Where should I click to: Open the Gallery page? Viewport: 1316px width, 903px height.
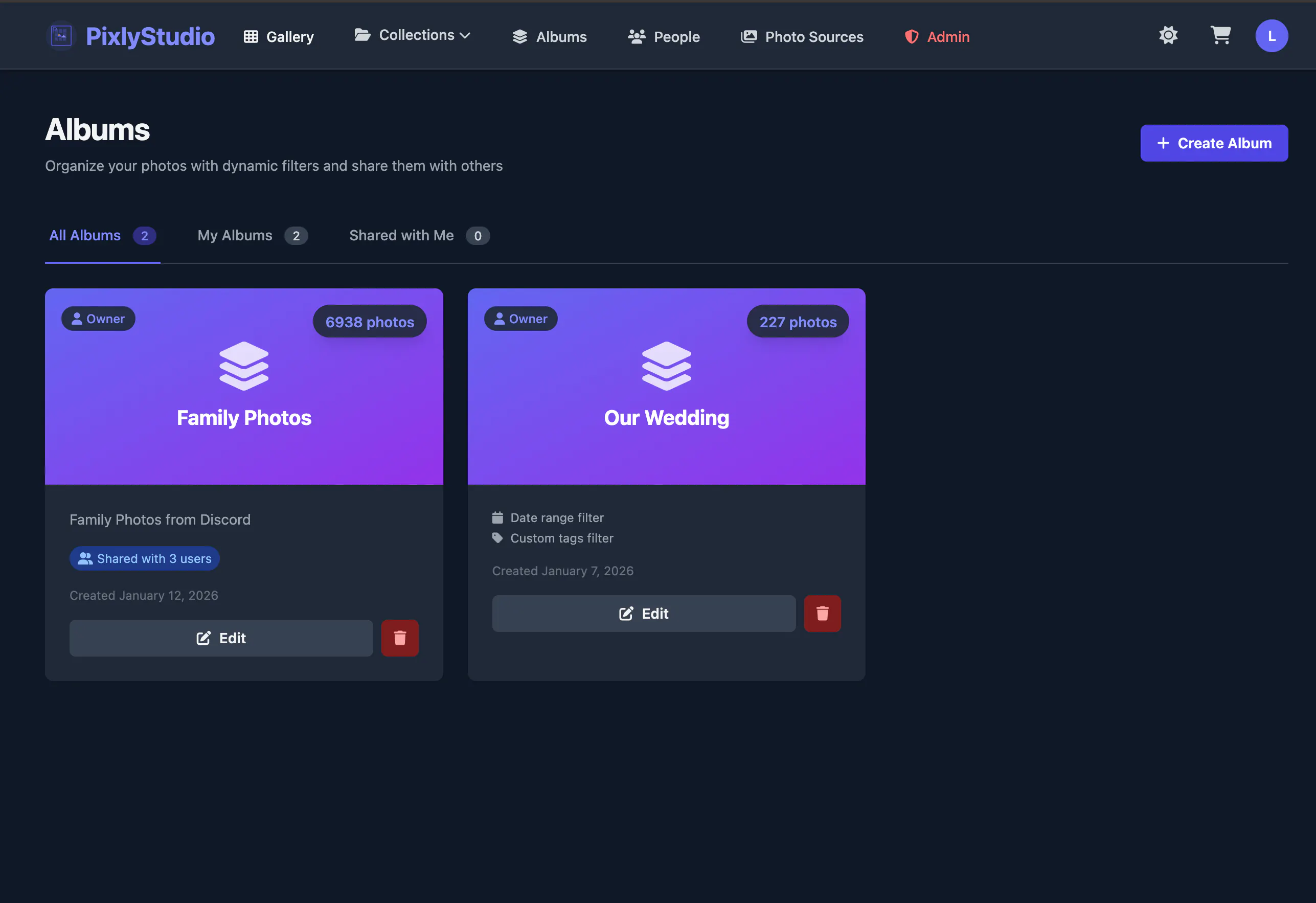click(279, 37)
